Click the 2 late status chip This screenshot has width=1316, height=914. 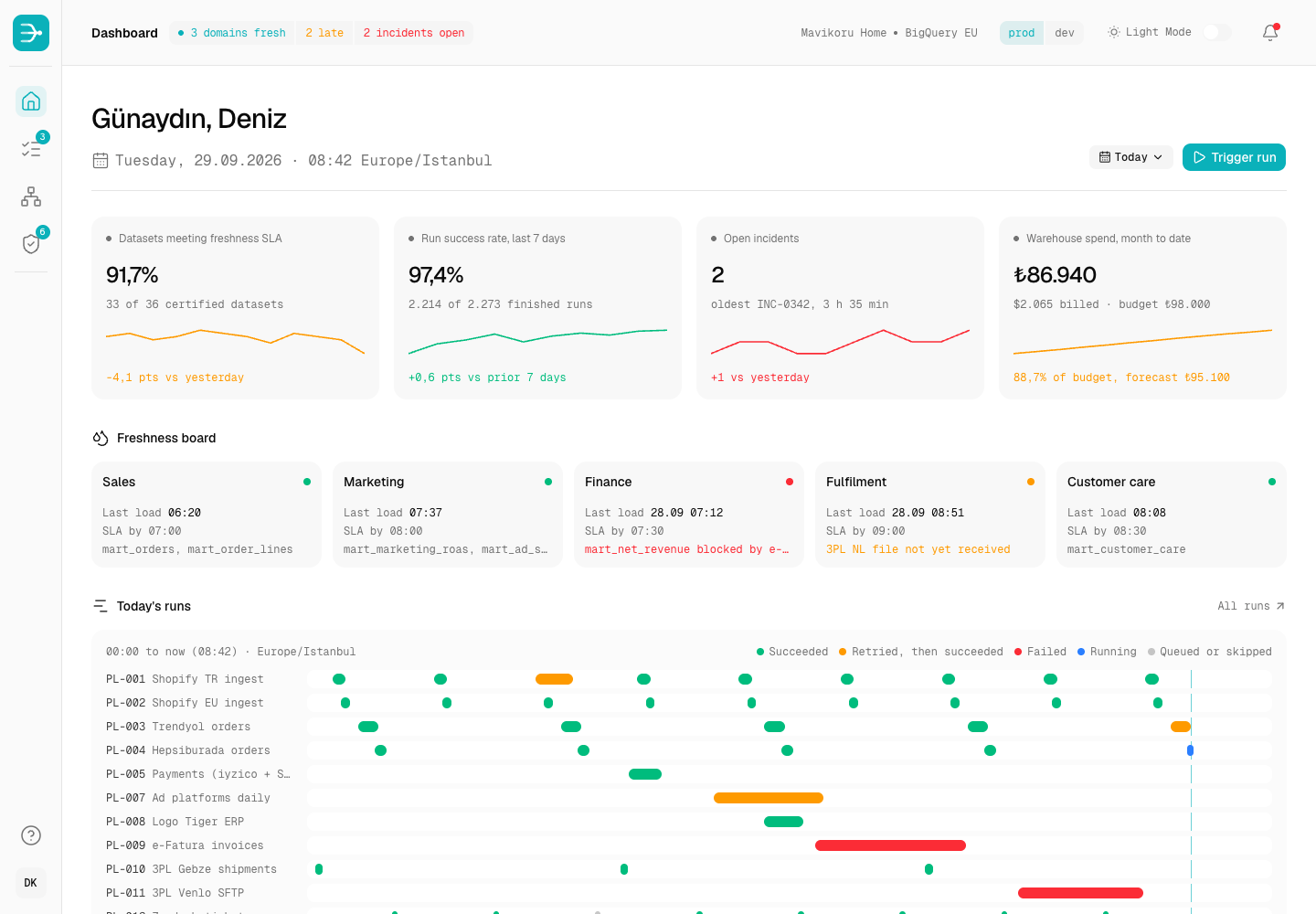(x=324, y=33)
